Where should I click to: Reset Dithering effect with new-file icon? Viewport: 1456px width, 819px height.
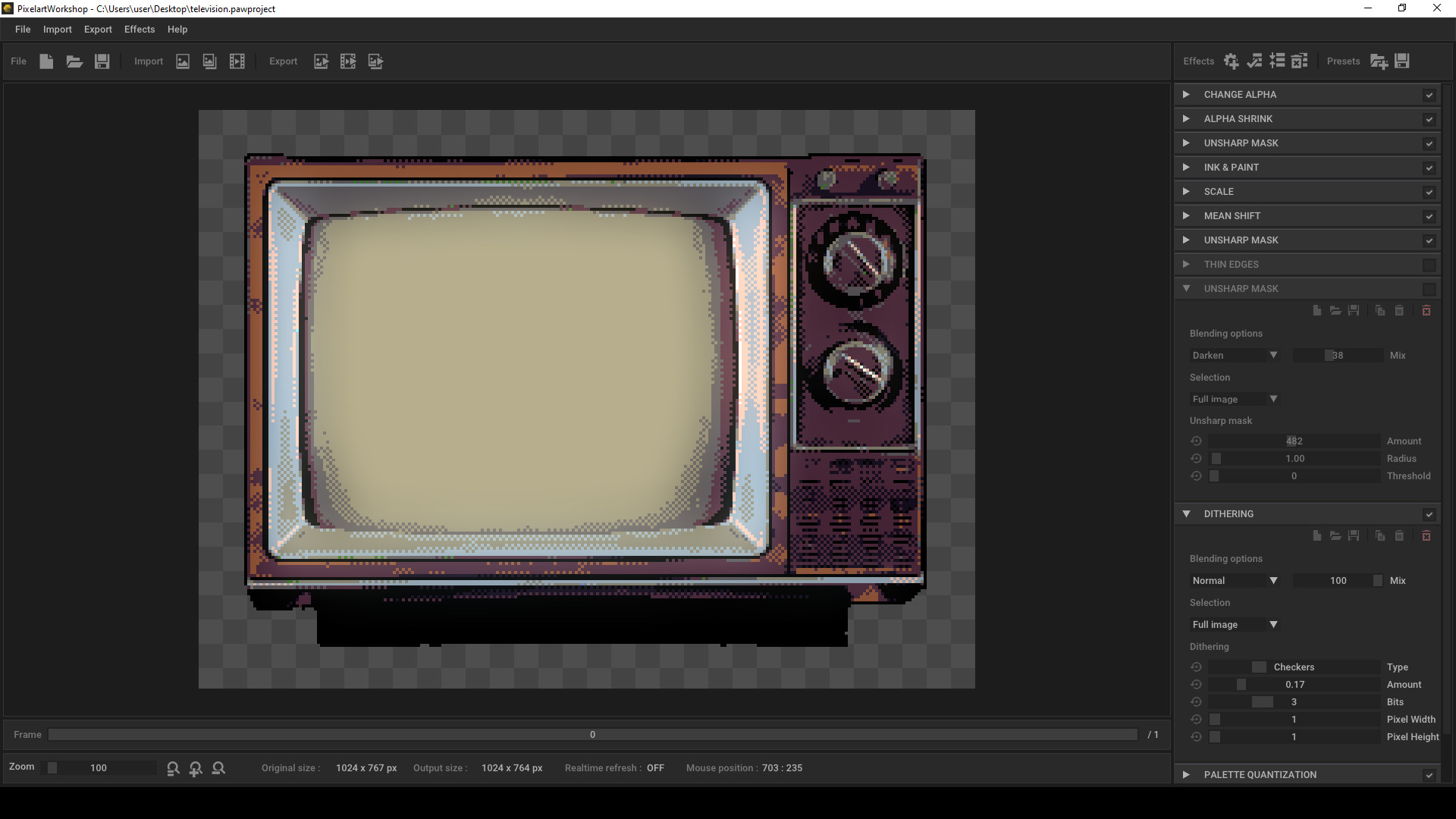[1316, 536]
